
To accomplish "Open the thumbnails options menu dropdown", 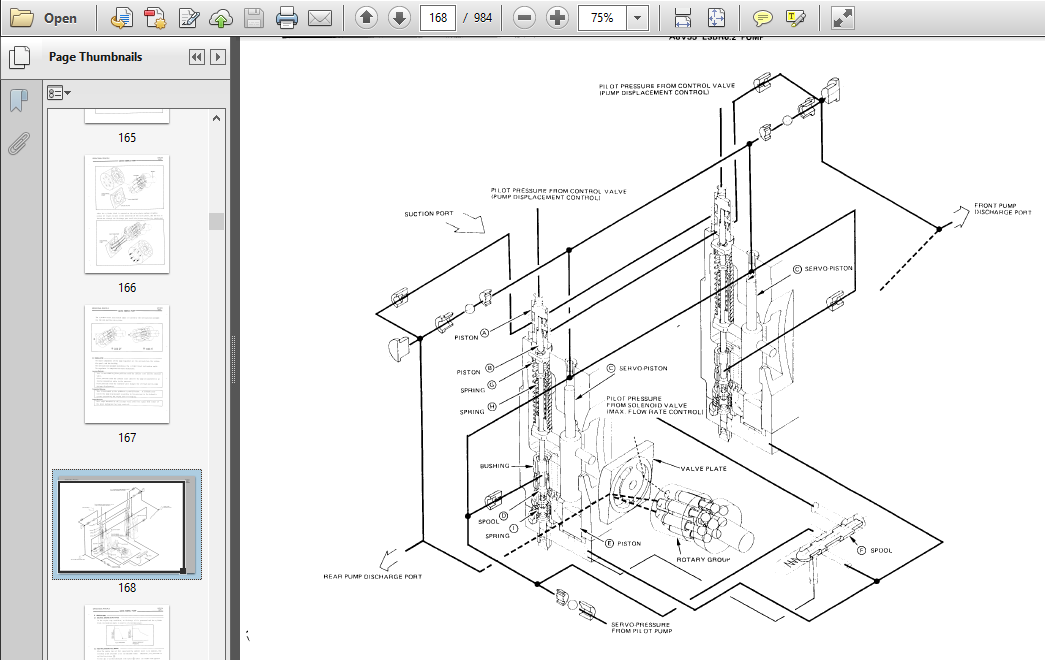I will click(59, 93).
